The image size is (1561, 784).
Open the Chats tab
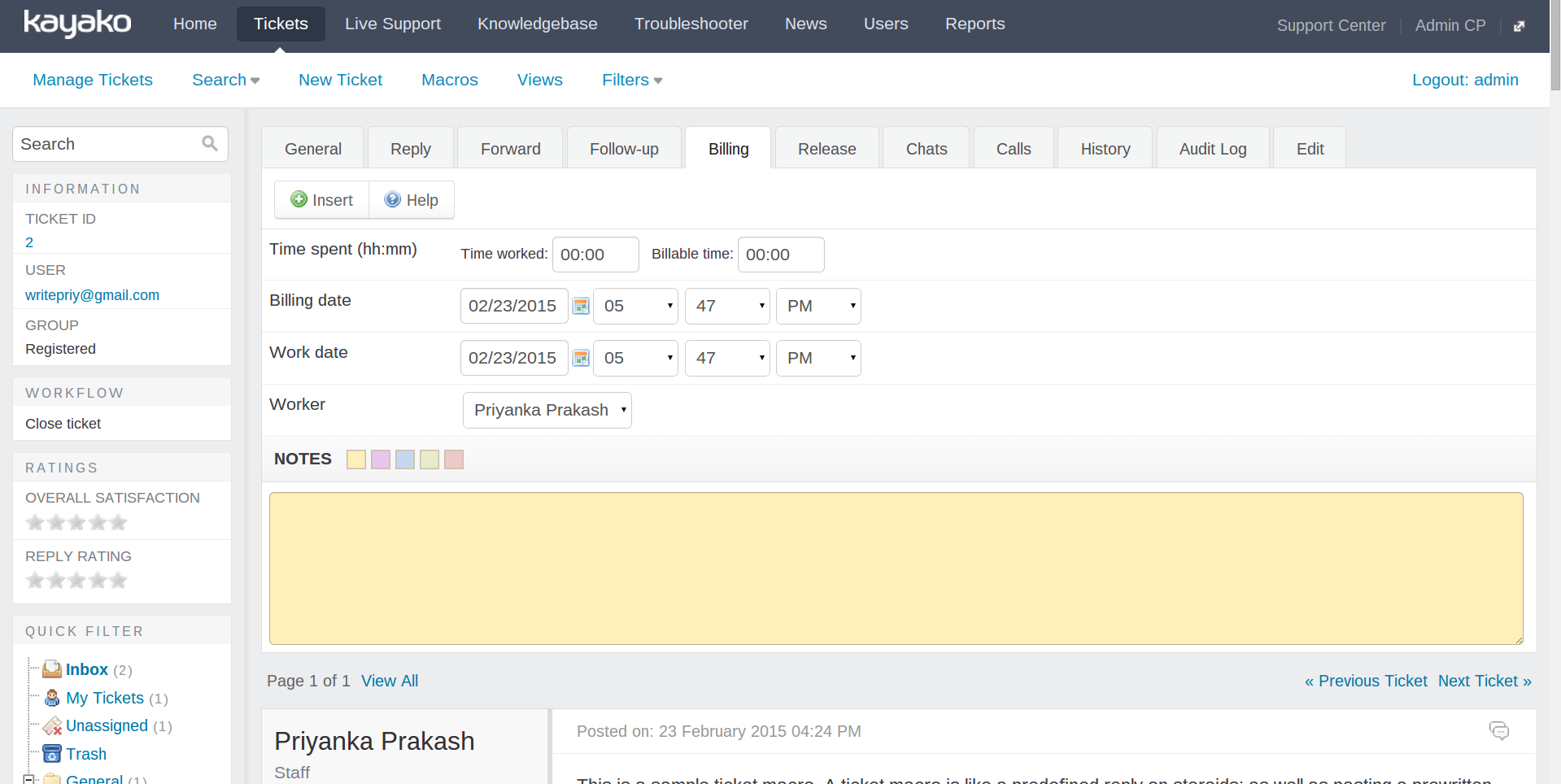click(927, 148)
